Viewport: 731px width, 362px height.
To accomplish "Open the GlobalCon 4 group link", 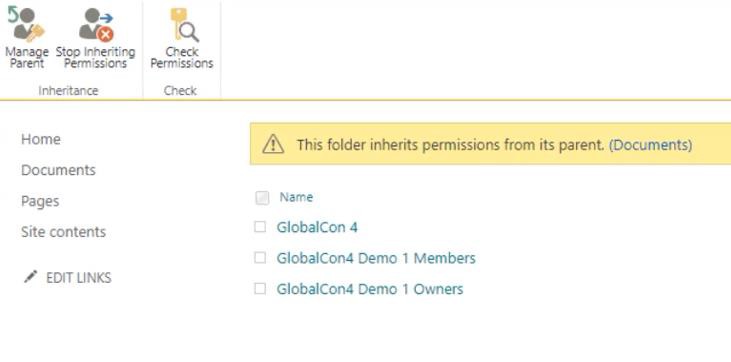I will 317,227.
